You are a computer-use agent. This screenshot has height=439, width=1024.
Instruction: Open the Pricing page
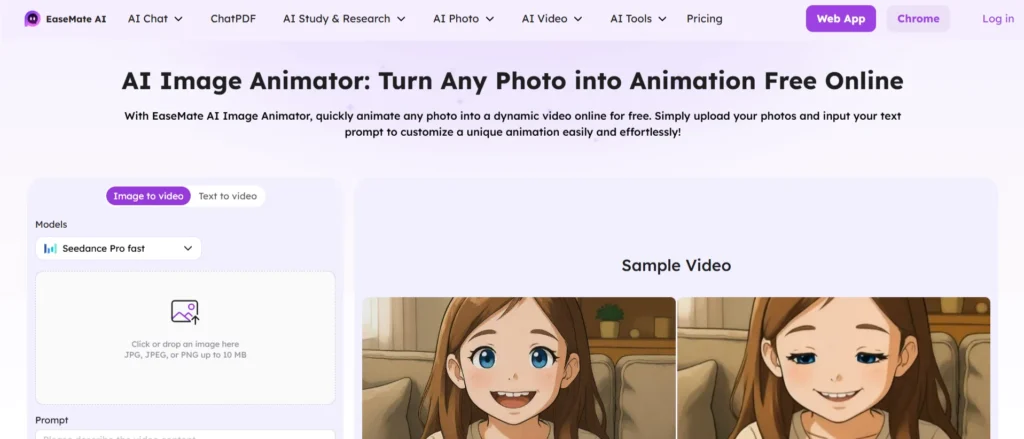click(704, 19)
